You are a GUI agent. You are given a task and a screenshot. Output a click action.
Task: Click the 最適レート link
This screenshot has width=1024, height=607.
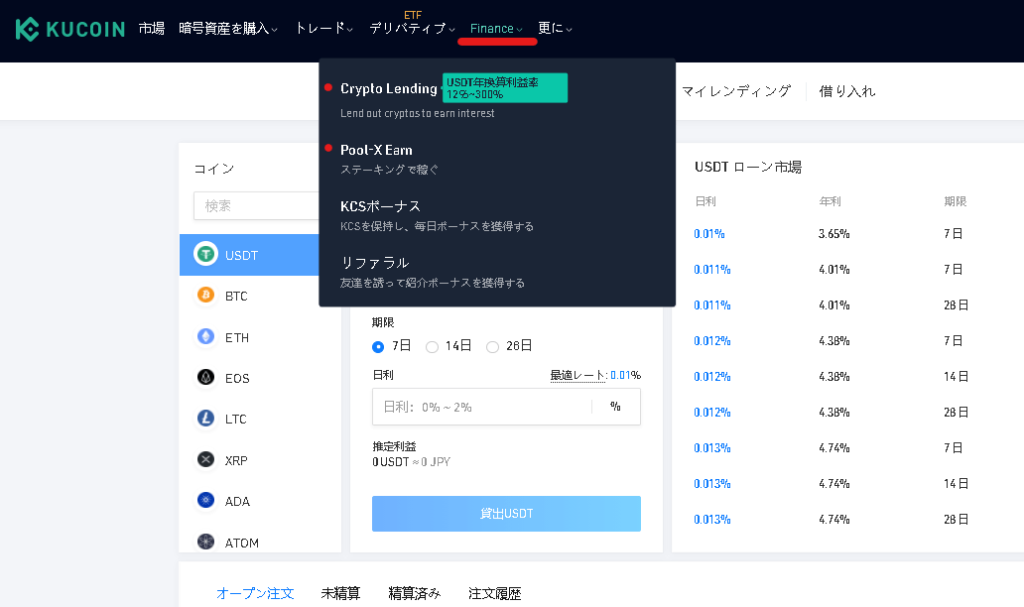tap(577, 375)
